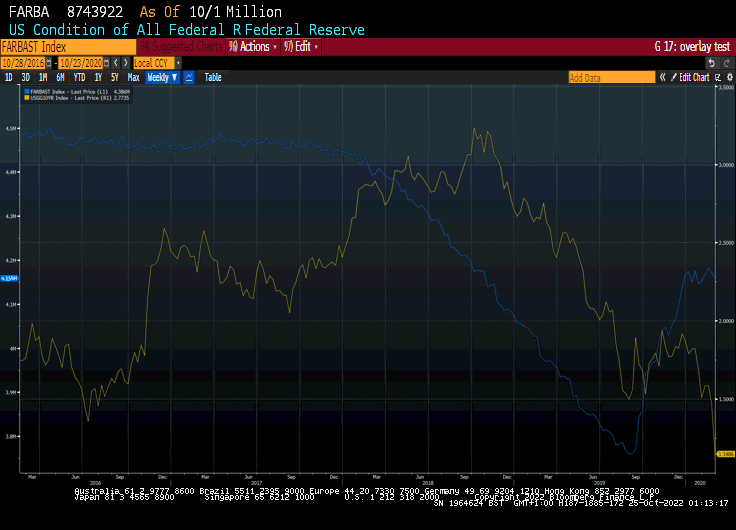Viewport: 736px width, 530px height.
Task: Click the legend/checklist icon beside Edit Chart
Action: pyautogui.click(x=718, y=77)
